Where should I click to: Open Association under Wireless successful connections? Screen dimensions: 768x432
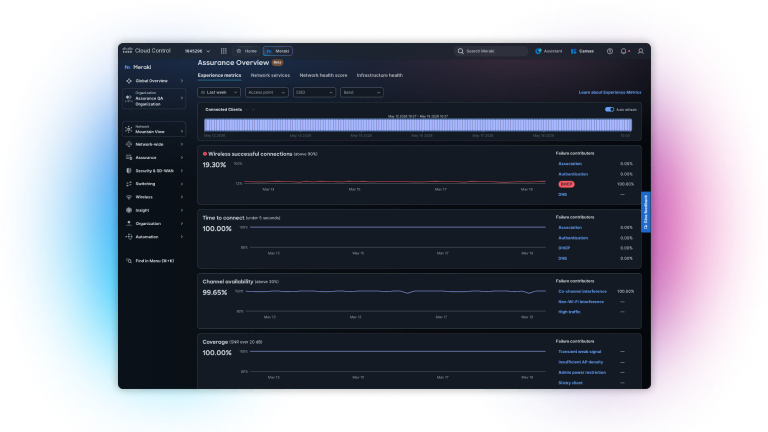click(570, 164)
